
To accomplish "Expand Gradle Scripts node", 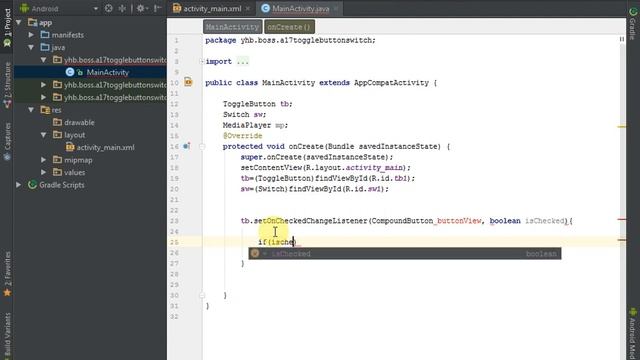I will pyautogui.click(x=19, y=185).
